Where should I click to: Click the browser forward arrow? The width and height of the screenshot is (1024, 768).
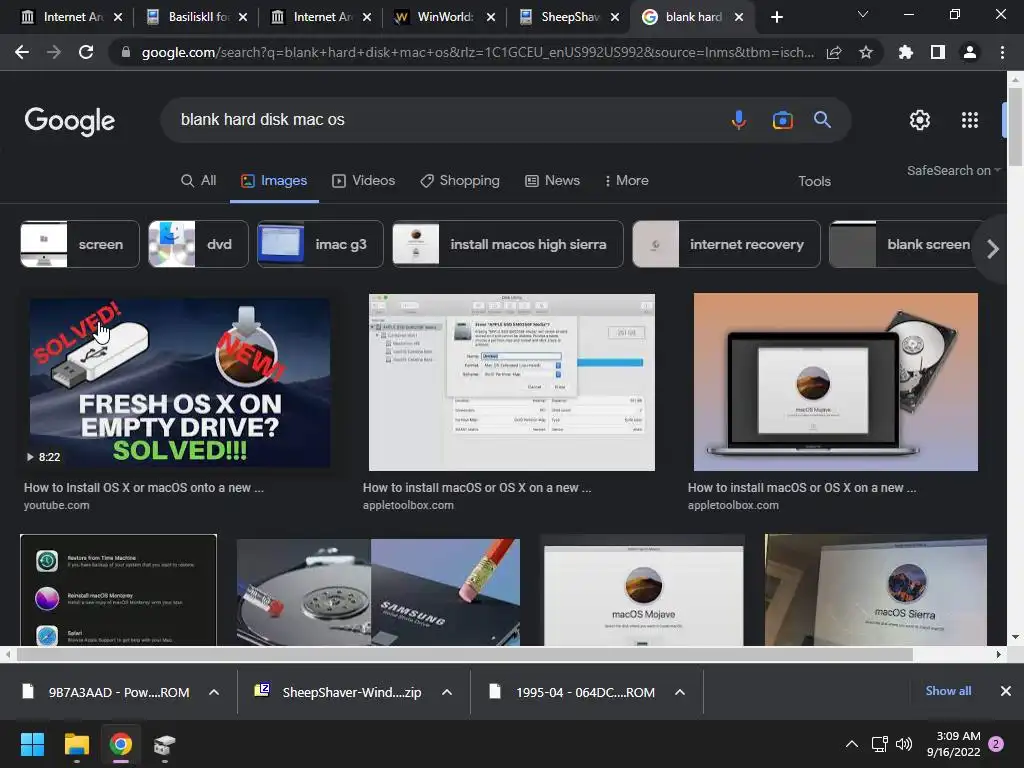(54, 52)
